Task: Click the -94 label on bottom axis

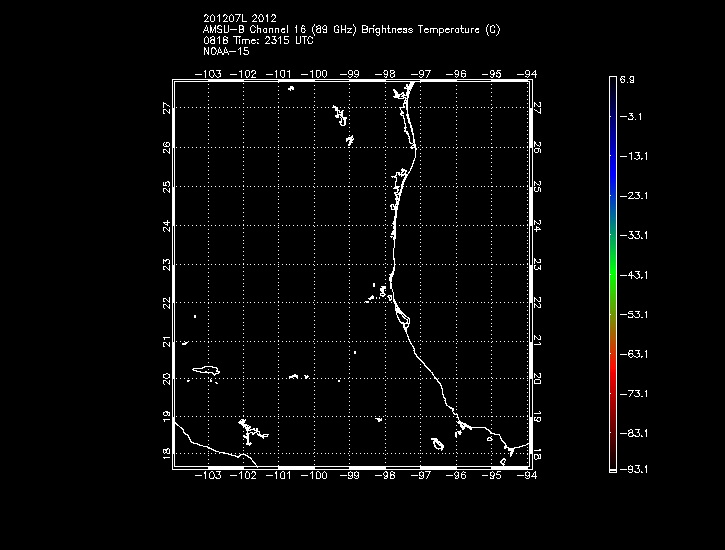Action: (x=529, y=476)
